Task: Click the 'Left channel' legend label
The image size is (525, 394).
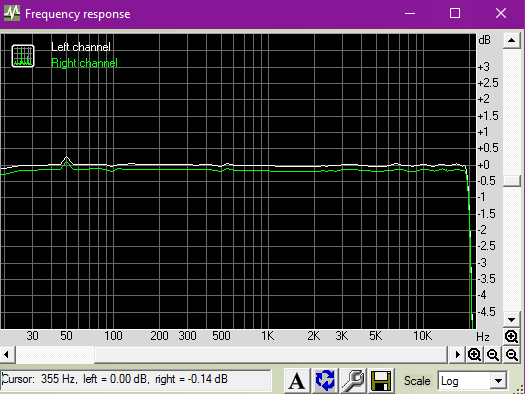Action: coord(81,47)
